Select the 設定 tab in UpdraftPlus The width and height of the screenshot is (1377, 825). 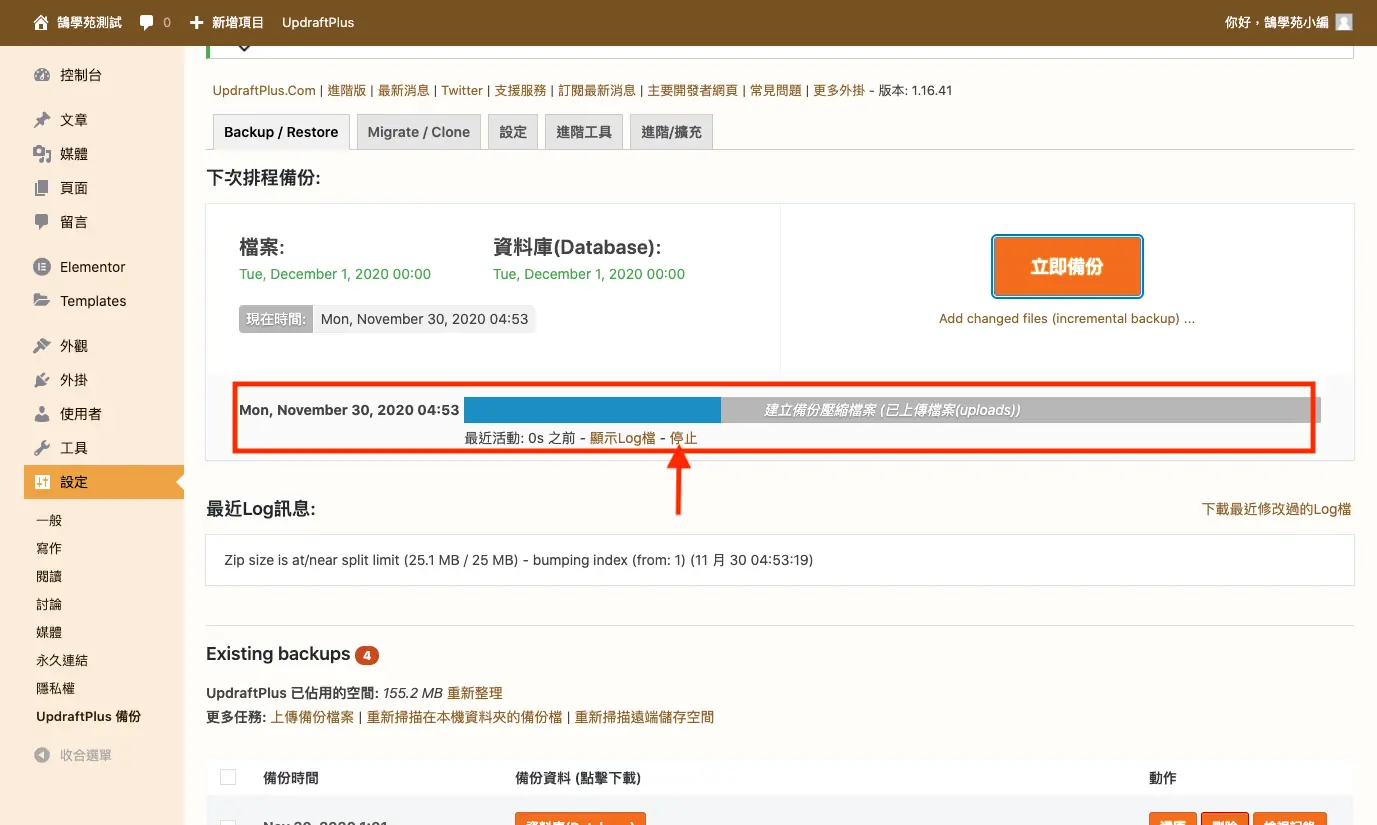coord(513,132)
